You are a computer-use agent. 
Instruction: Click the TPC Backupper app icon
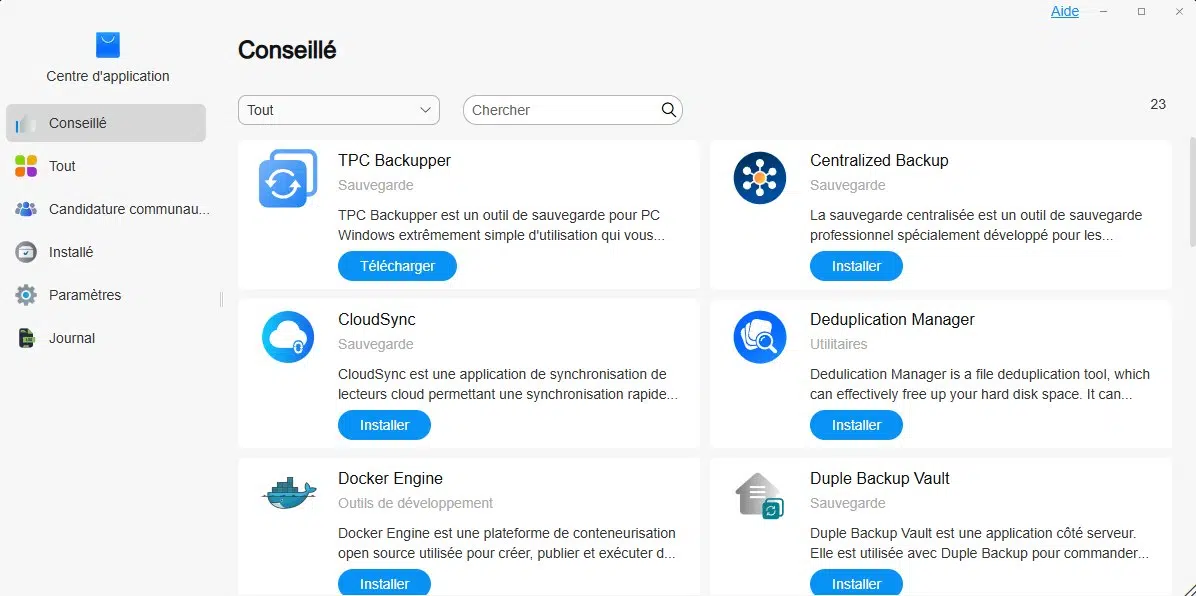click(x=288, y=179)
